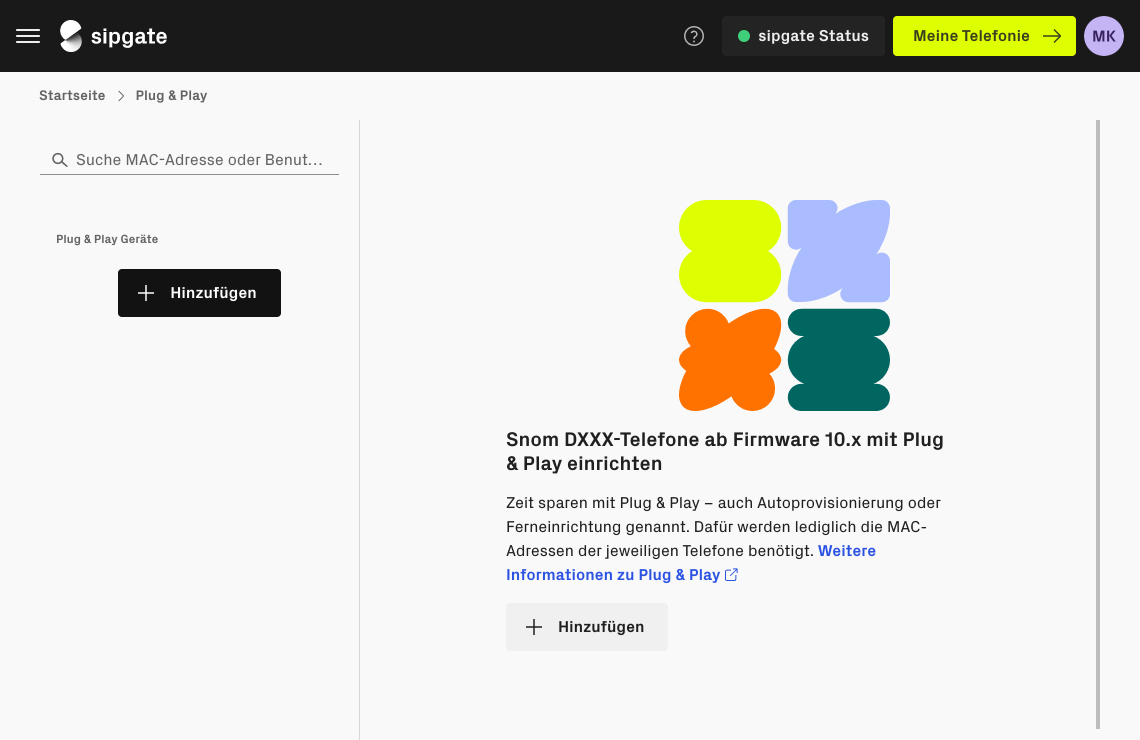The height and width of the screenshot is (740, 1140).
Task: Click the sipgate logo
Action: pos(113,36)
